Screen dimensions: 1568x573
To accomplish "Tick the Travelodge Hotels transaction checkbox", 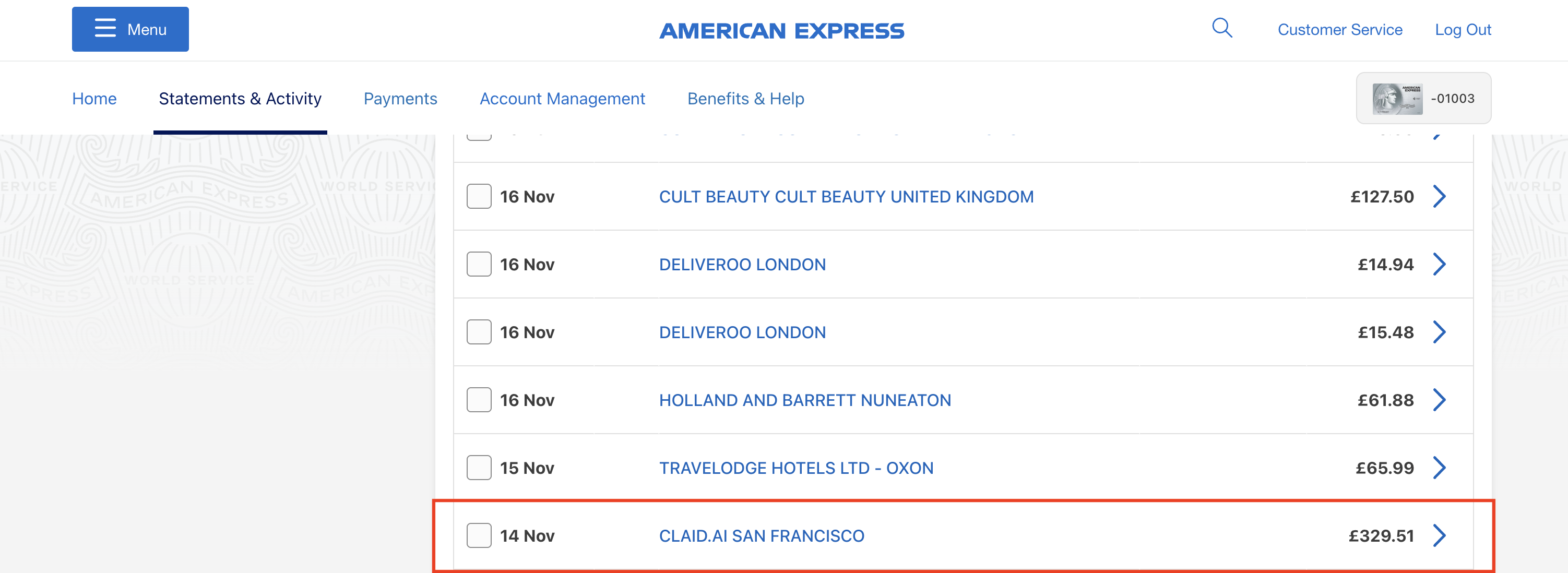I will [x=479, y=468].
